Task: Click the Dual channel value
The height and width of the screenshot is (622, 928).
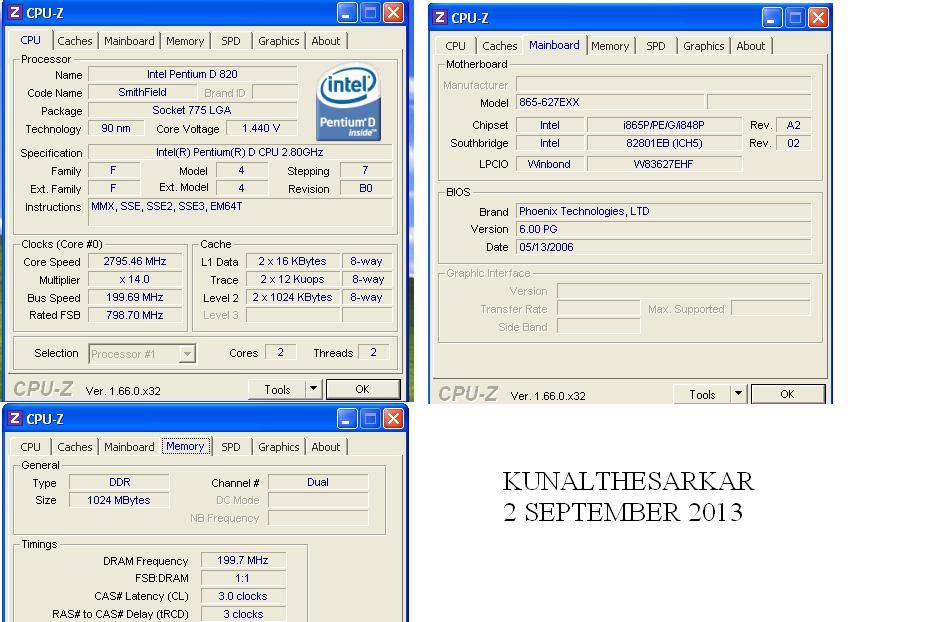Action: point(318,482)
